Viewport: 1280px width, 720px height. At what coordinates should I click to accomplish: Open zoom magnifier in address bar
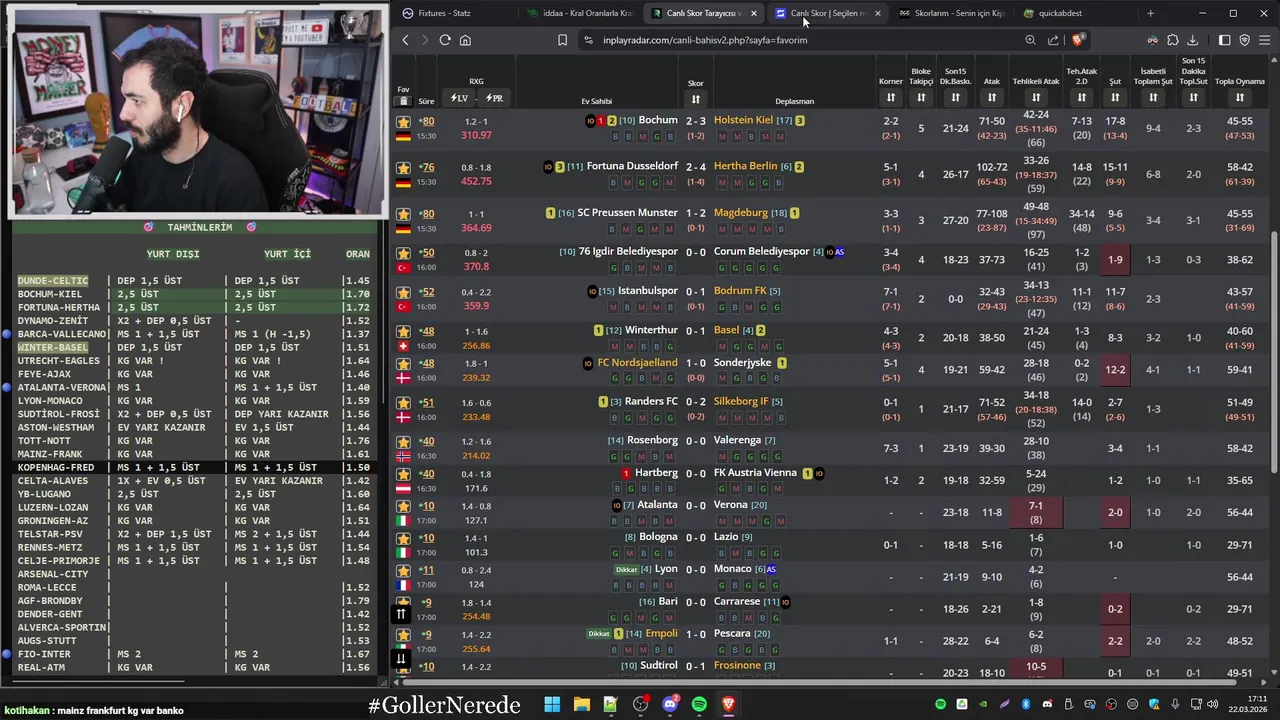(x=1030, y=40)
